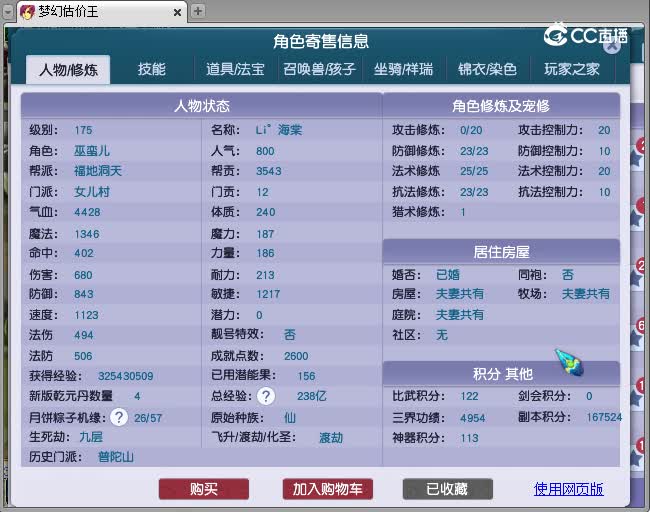Open the 人物/修炼 tab

pos(68,70)
